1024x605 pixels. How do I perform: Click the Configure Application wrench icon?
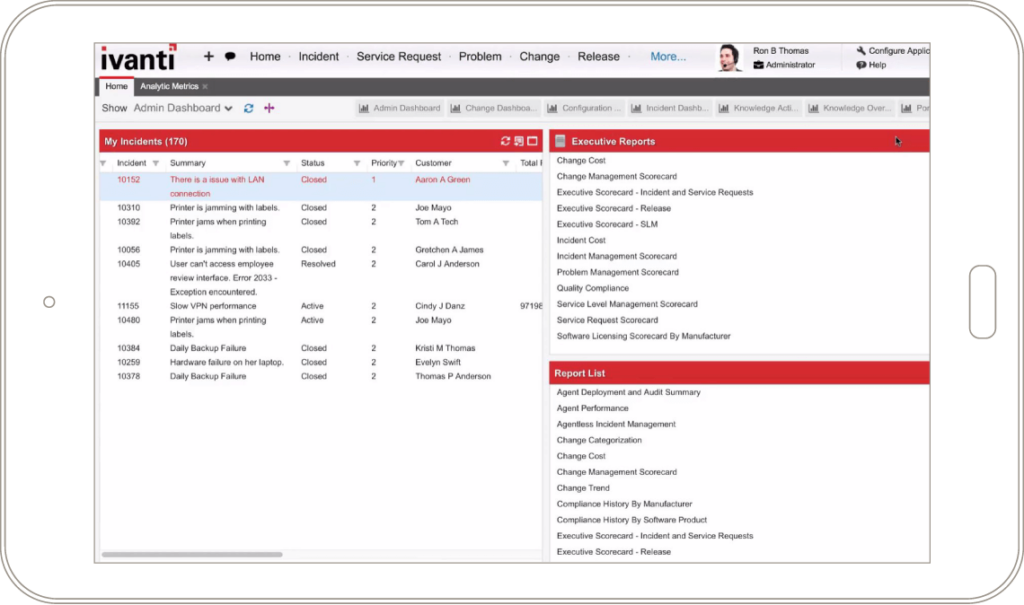tap(861, 50)
